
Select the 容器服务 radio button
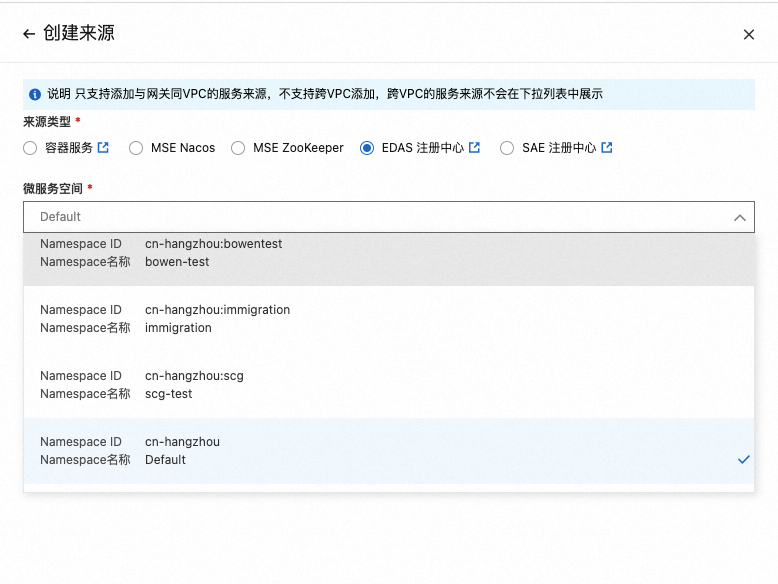30,148
